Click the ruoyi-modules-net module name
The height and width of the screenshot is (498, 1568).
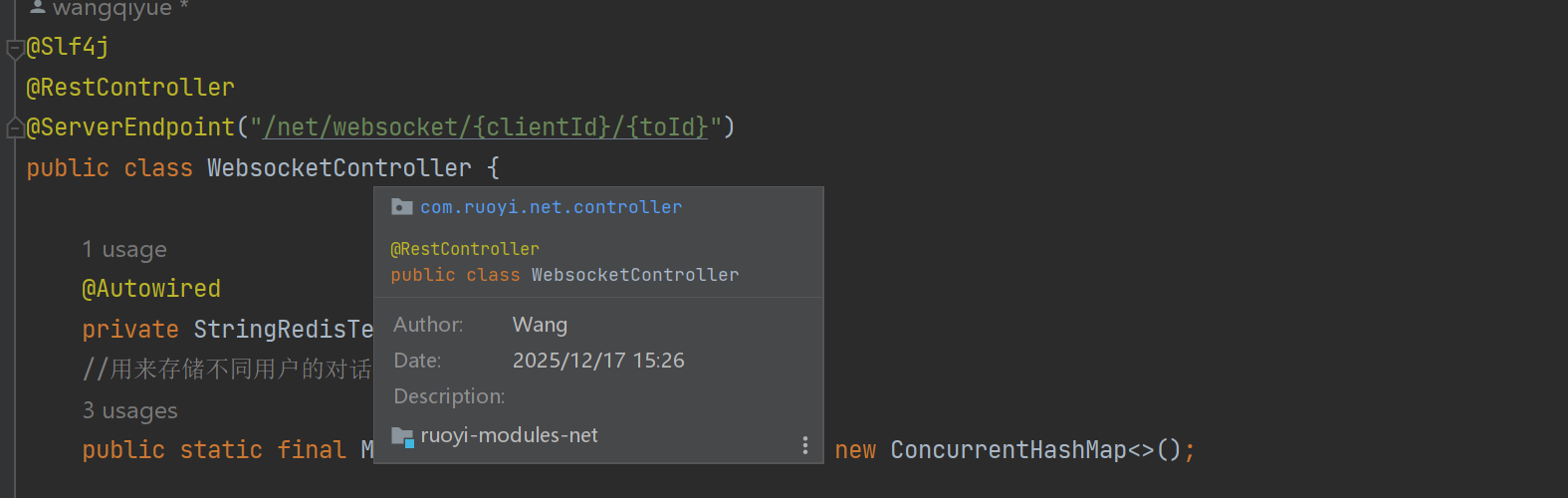(509, 435)
